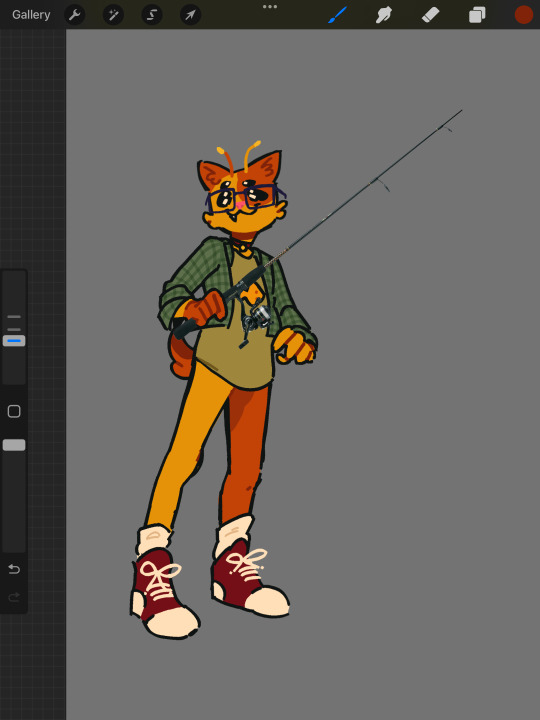Open the Layers panel
The width and height of the screenshot is (540, 720).
pos(477,15)
